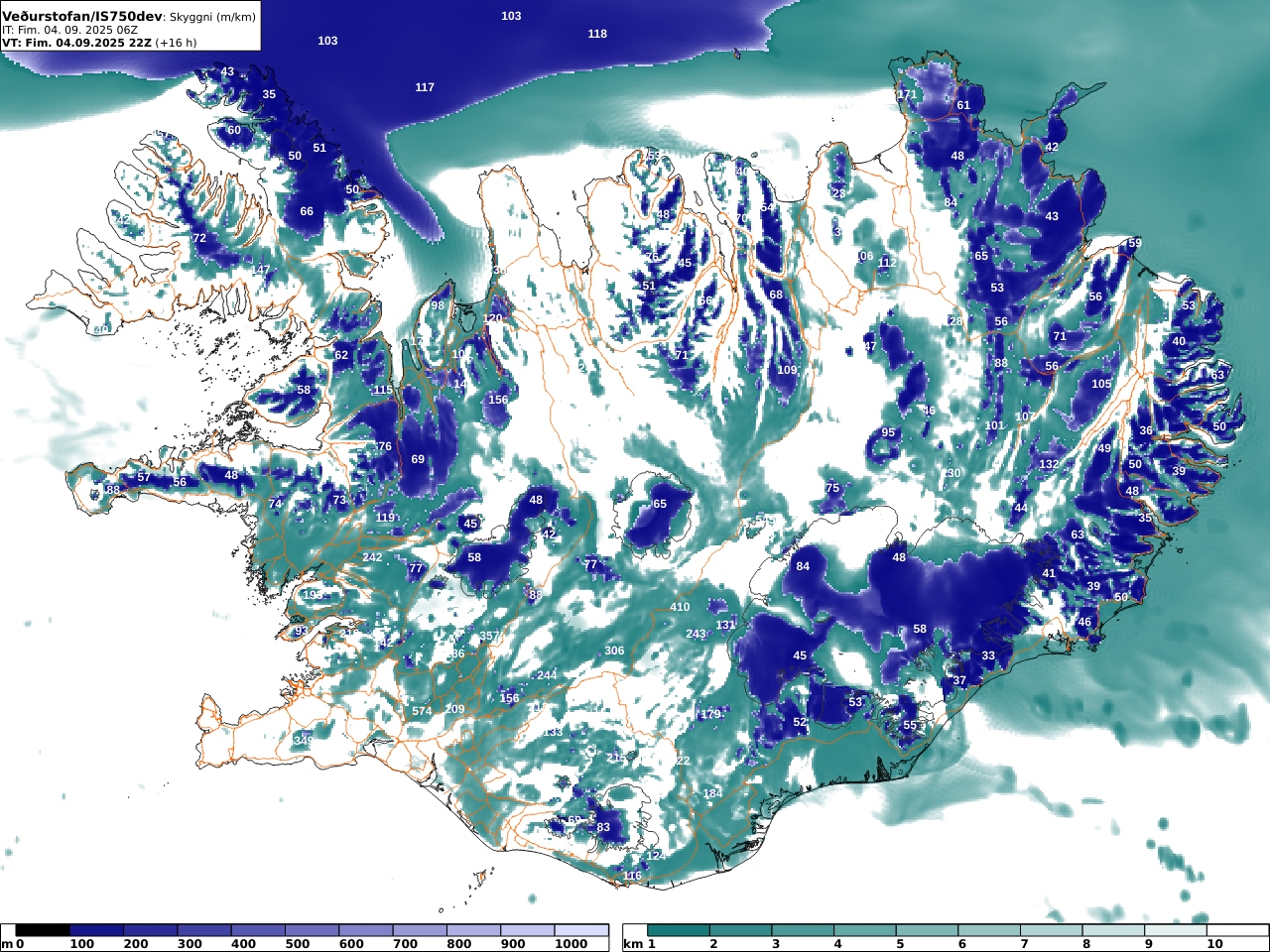This screenshot has height=952, width=1270.
Task: Click the visibility value 55 on the map
Action: coord(910,725)
